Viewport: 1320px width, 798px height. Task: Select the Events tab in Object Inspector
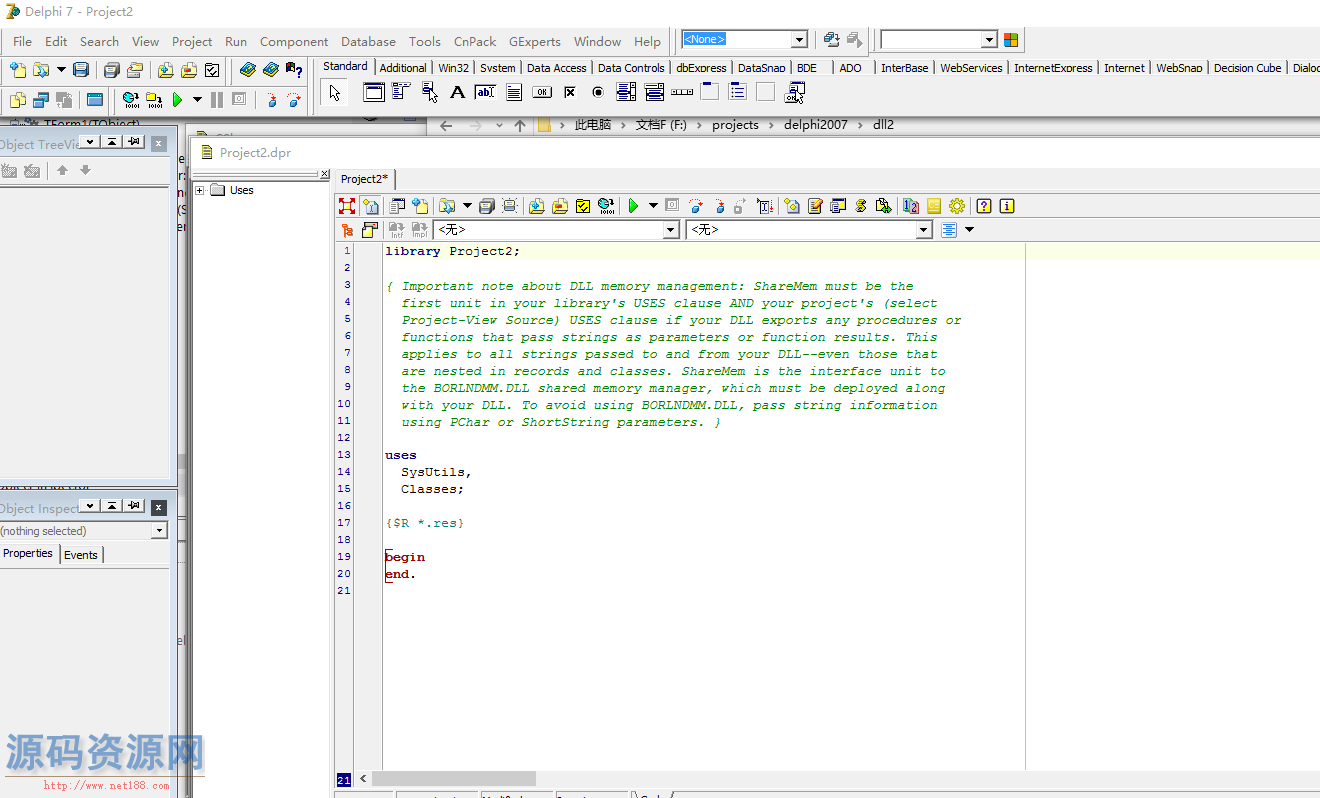(x=81, y=555)
